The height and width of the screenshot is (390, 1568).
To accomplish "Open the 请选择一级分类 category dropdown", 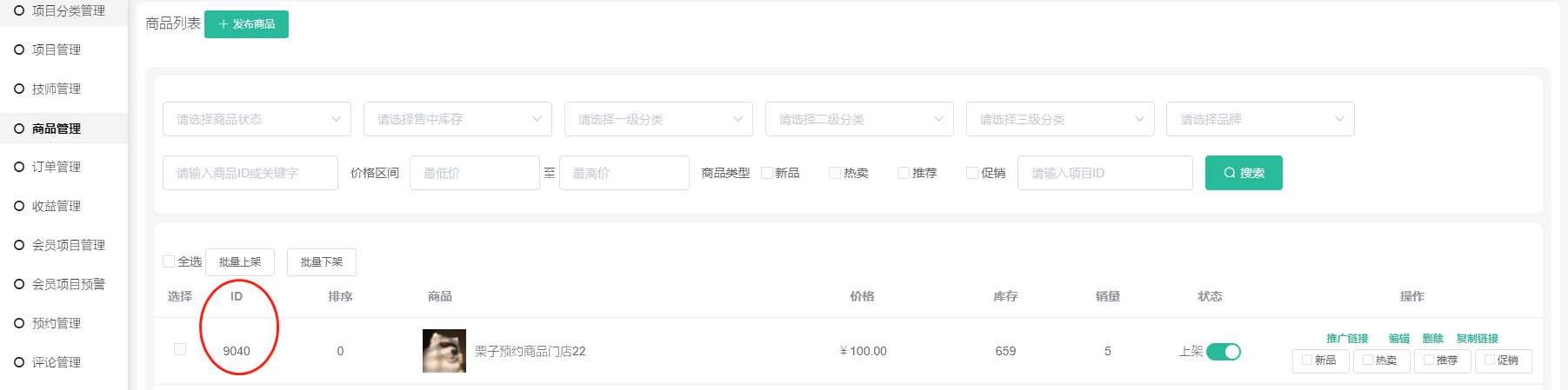I will pyautogui.click(x=658, y=119).
